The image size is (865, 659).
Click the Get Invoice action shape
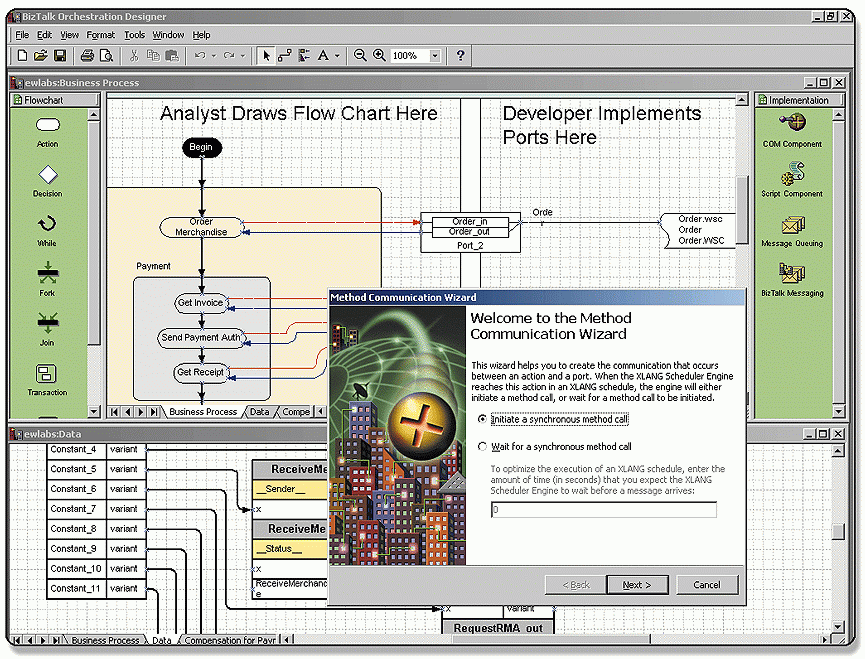point(200,303)
